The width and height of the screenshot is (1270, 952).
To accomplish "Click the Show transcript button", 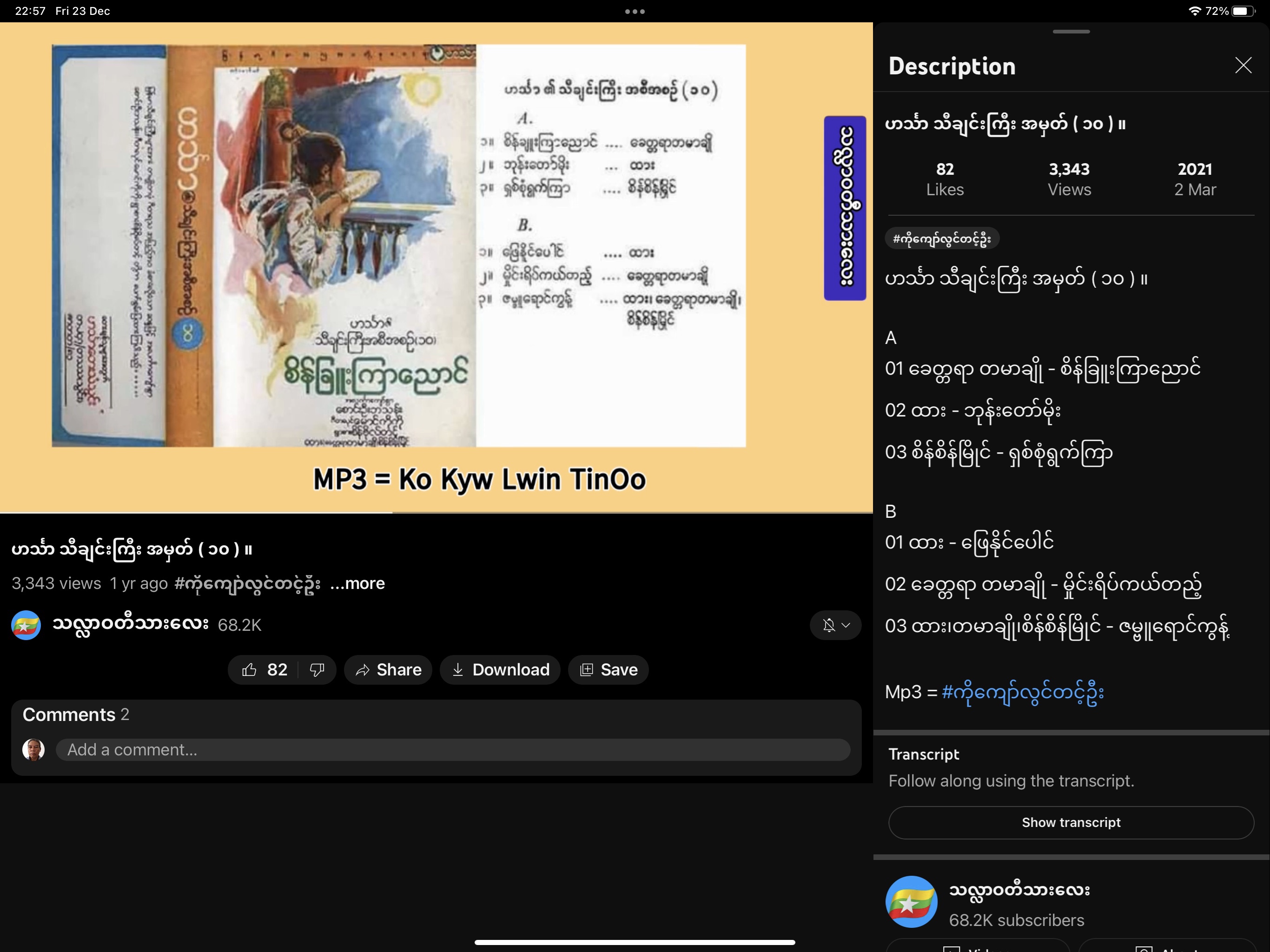I will click(1071, 822).
